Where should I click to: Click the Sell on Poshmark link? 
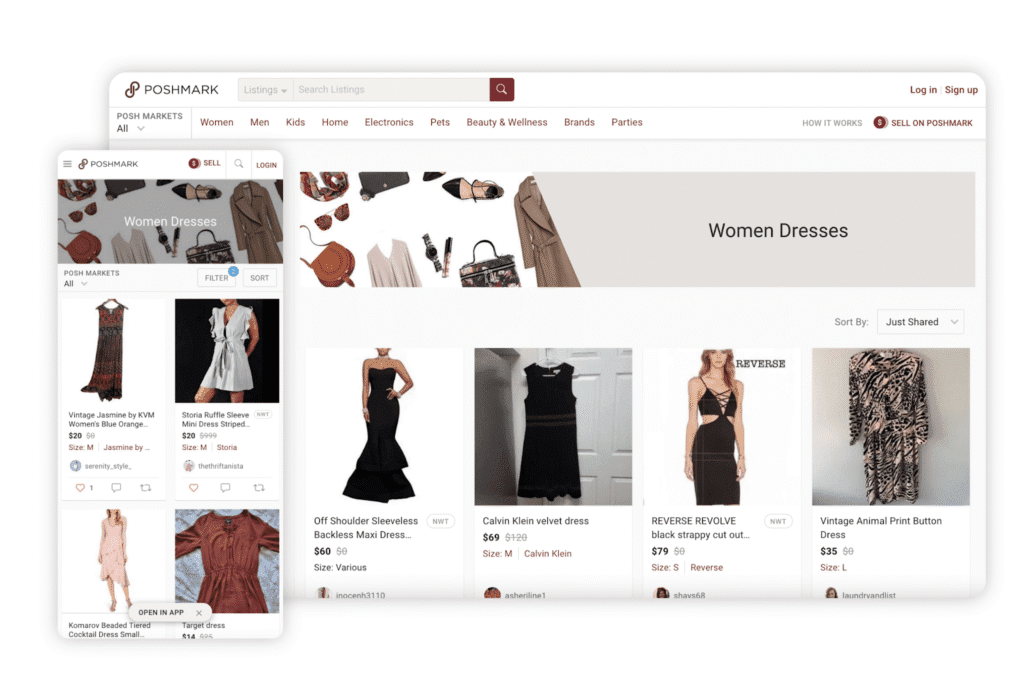923,123
